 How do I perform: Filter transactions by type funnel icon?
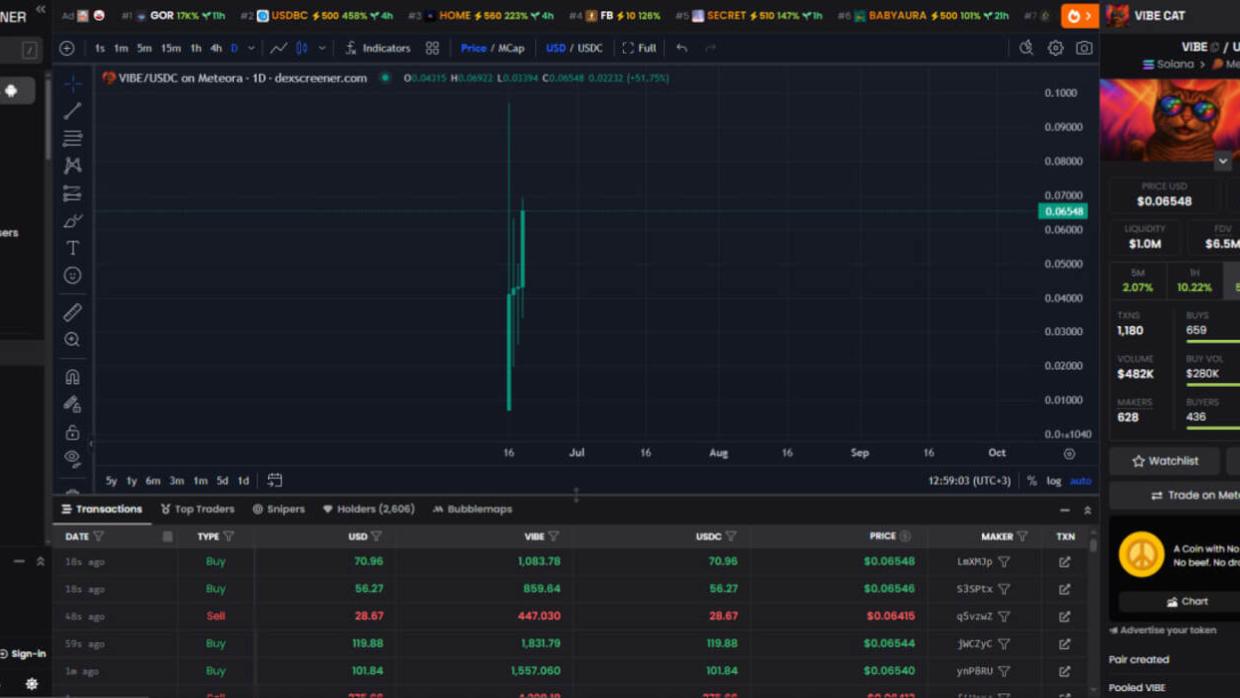[x=229, y=537]
